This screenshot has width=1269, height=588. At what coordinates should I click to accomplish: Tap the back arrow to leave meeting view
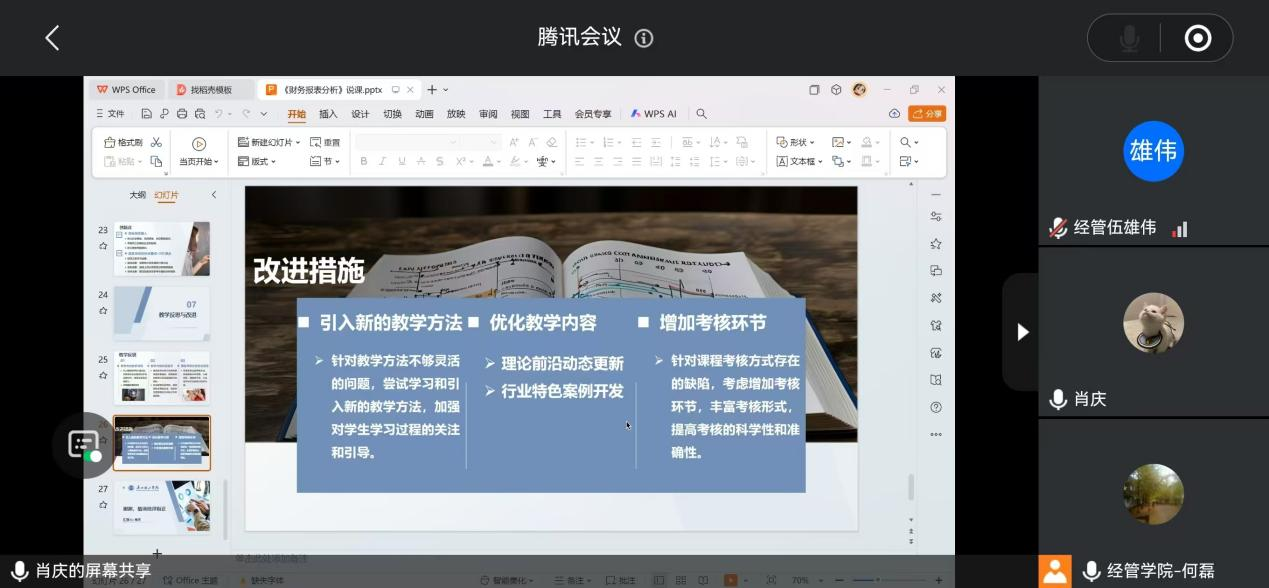click(52, 38)
